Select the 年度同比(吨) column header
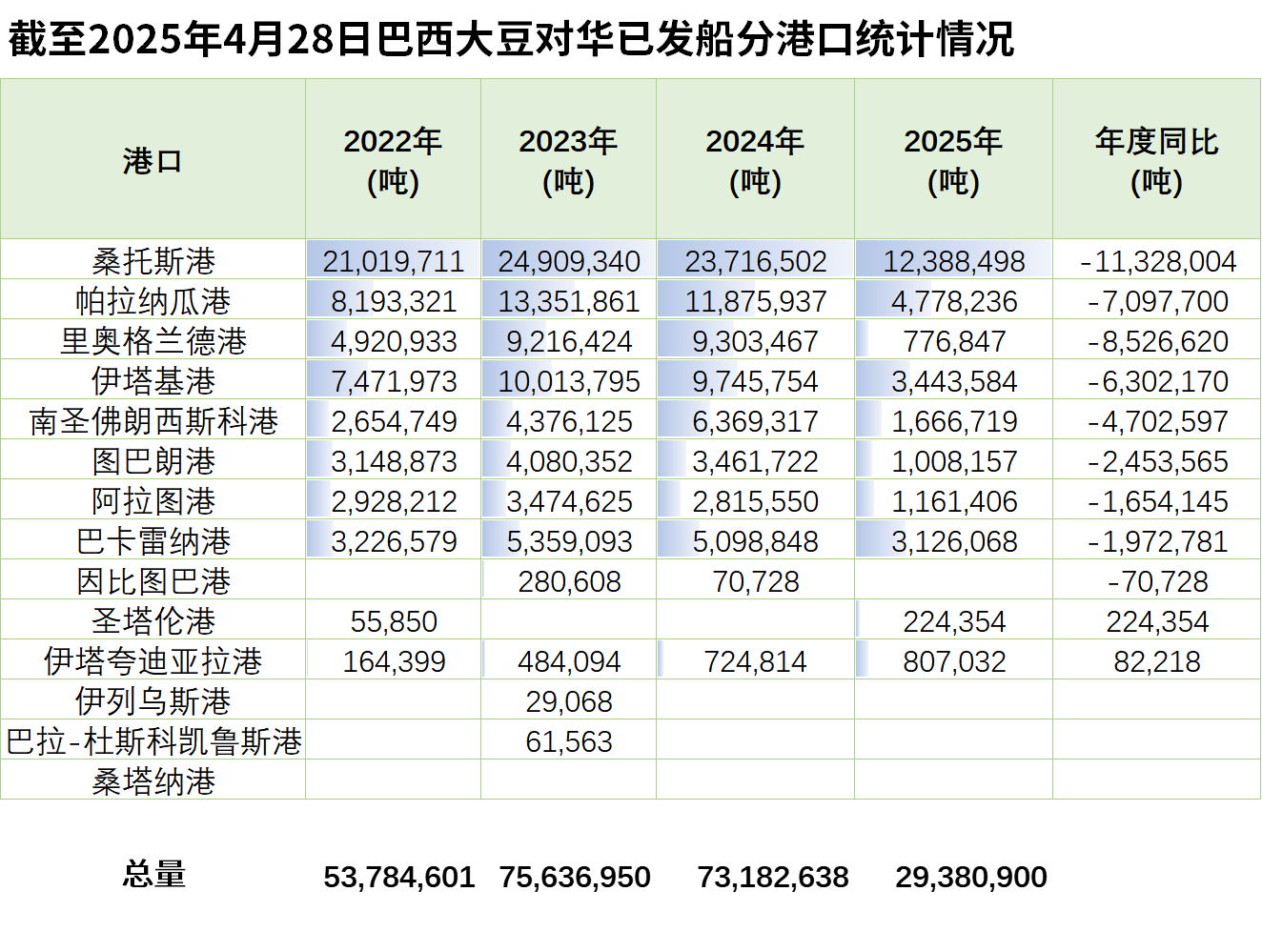The image size is (1262, 952). point(1156,160)
